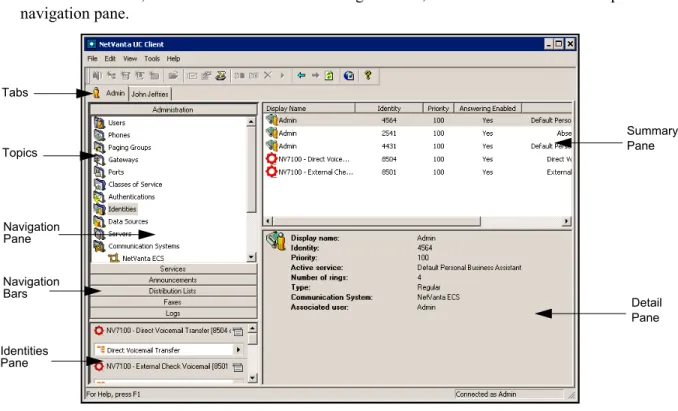Expand the Announcements navigation bar
The width and height of the screenshot is (678, 411).
click(173, 280)
